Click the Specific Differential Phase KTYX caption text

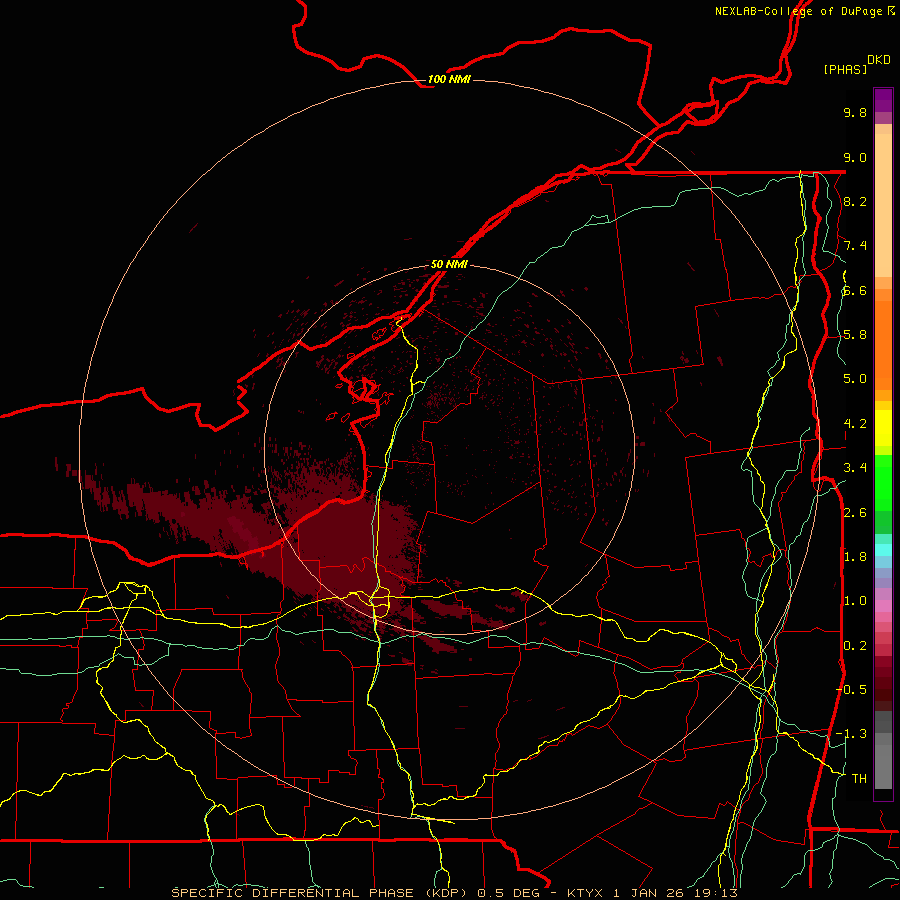click(453, 893)
